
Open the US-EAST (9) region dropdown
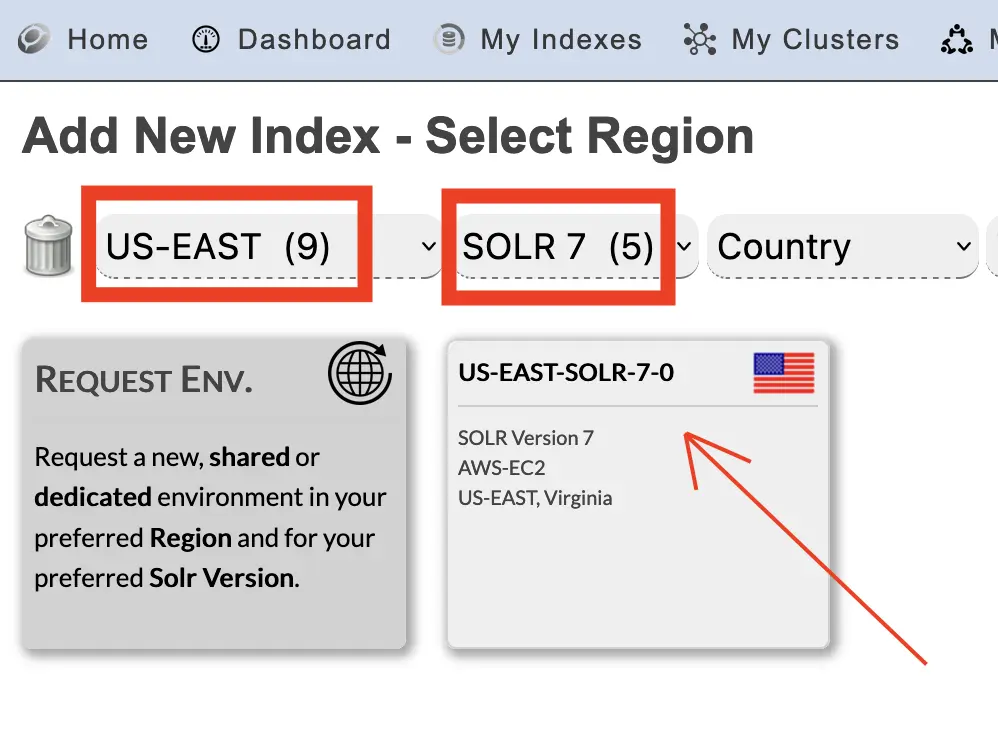tap(270, 246)
